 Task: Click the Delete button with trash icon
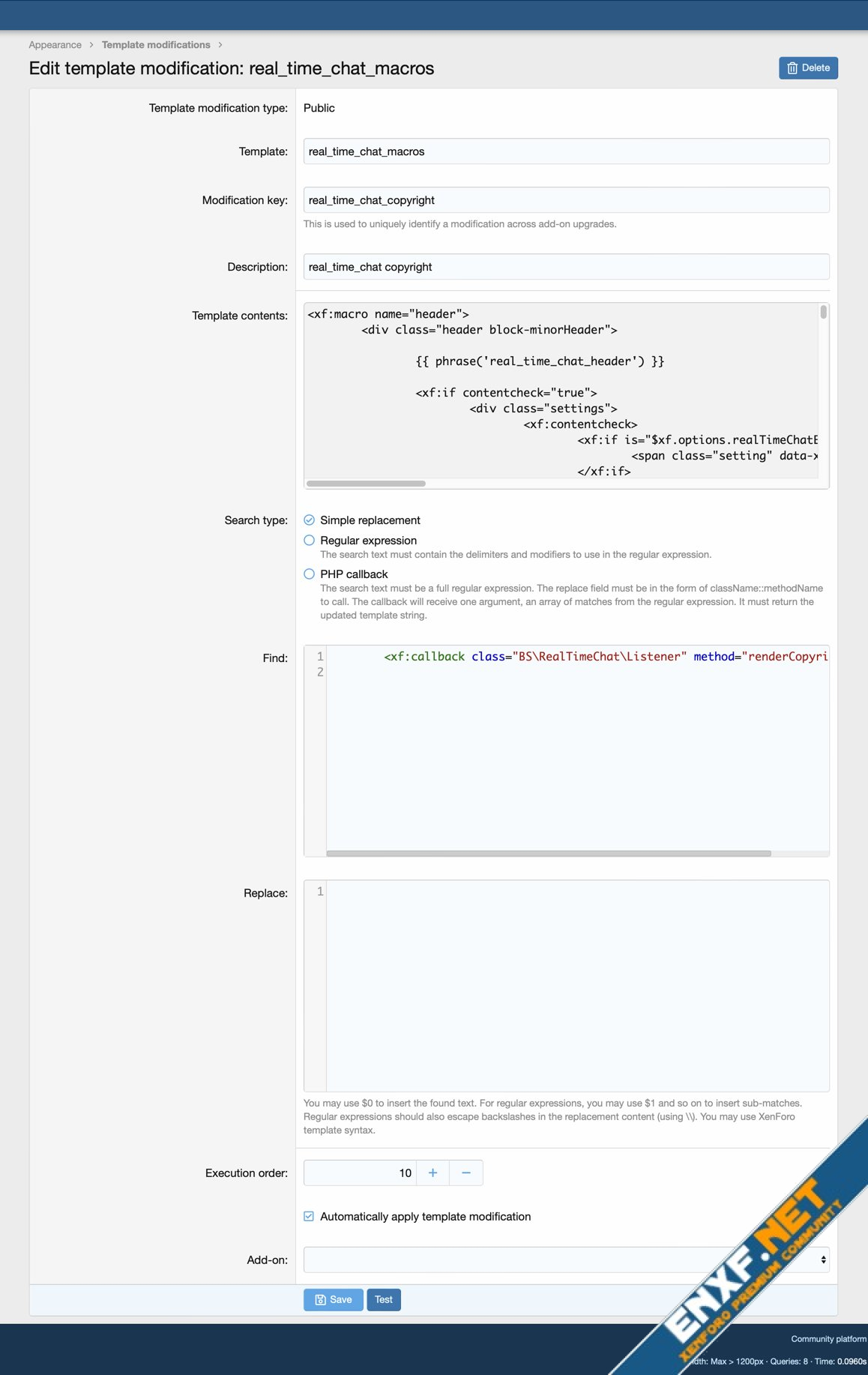(x=808, y=68)
